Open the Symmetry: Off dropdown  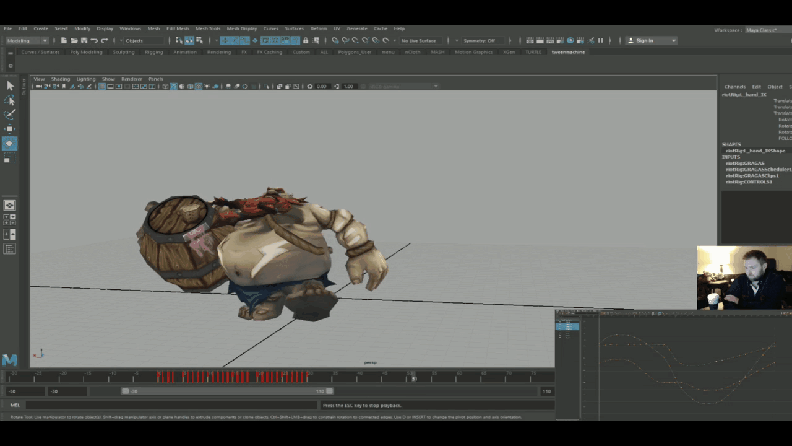pyautogui.click(x=483, y=40)
